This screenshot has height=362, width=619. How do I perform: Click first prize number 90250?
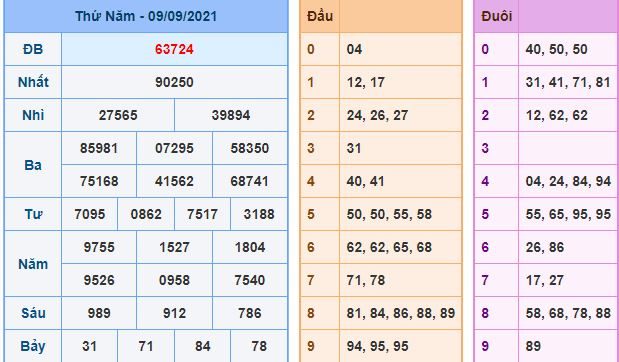(174, 82)
